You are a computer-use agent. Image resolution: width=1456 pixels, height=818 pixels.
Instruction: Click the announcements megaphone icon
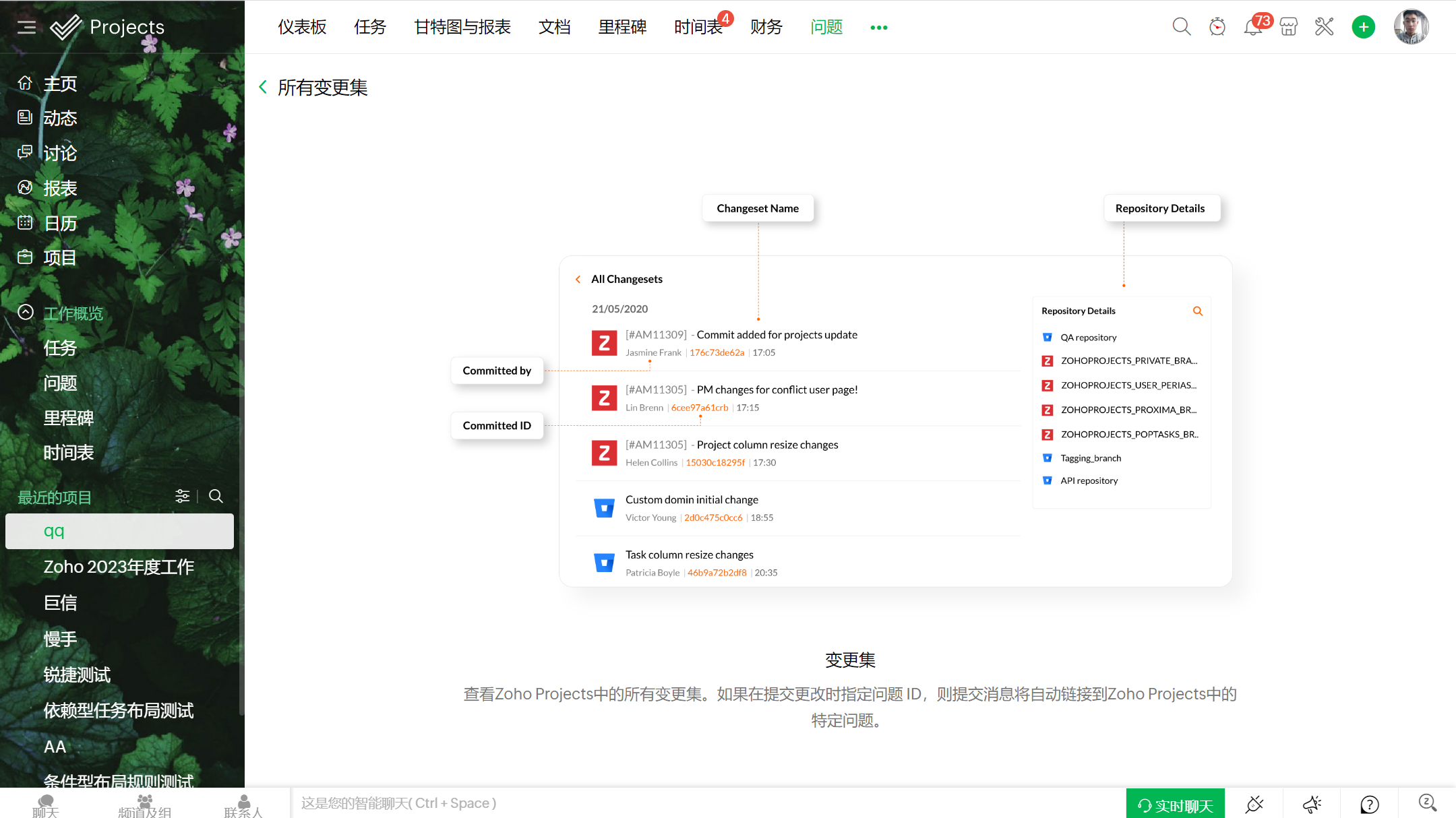click(x=1312, y=804)
